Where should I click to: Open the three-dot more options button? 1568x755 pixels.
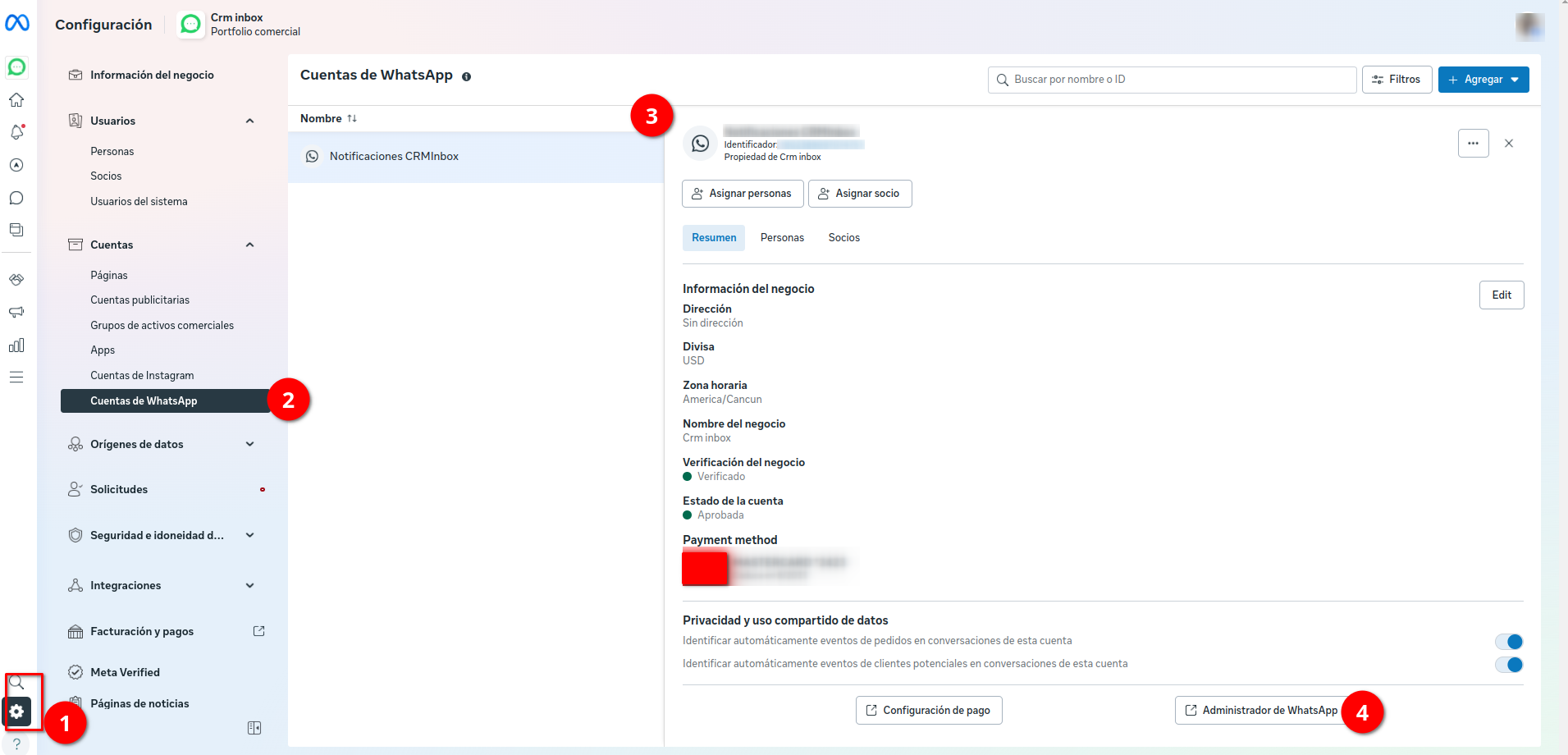1473,144
